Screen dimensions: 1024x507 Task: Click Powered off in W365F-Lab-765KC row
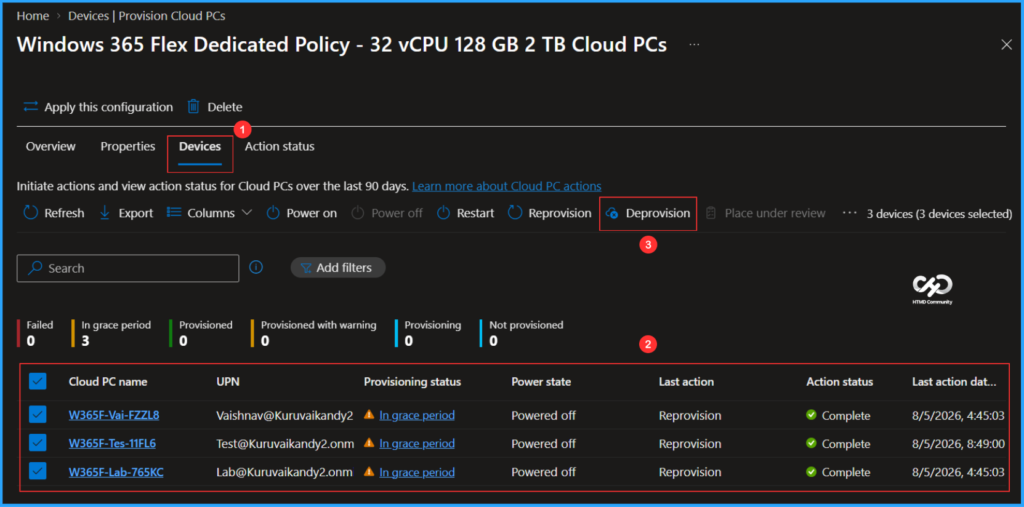coord(543,472)
